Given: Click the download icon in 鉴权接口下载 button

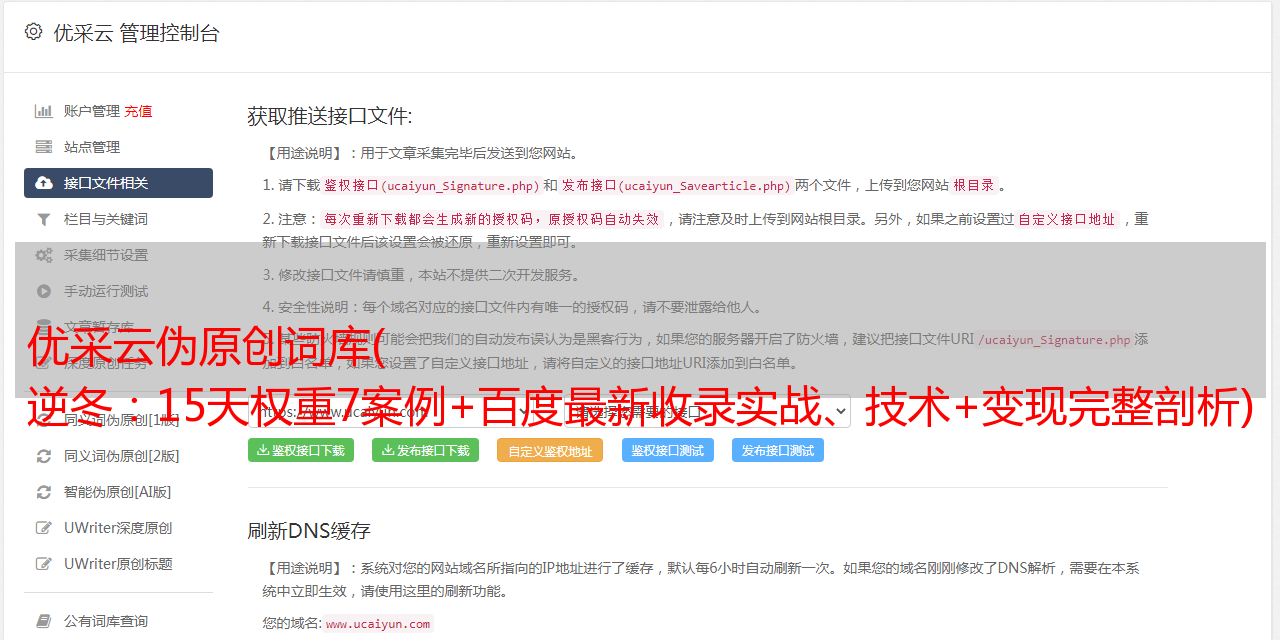Looking at the screenshot, I should (263, 450).
